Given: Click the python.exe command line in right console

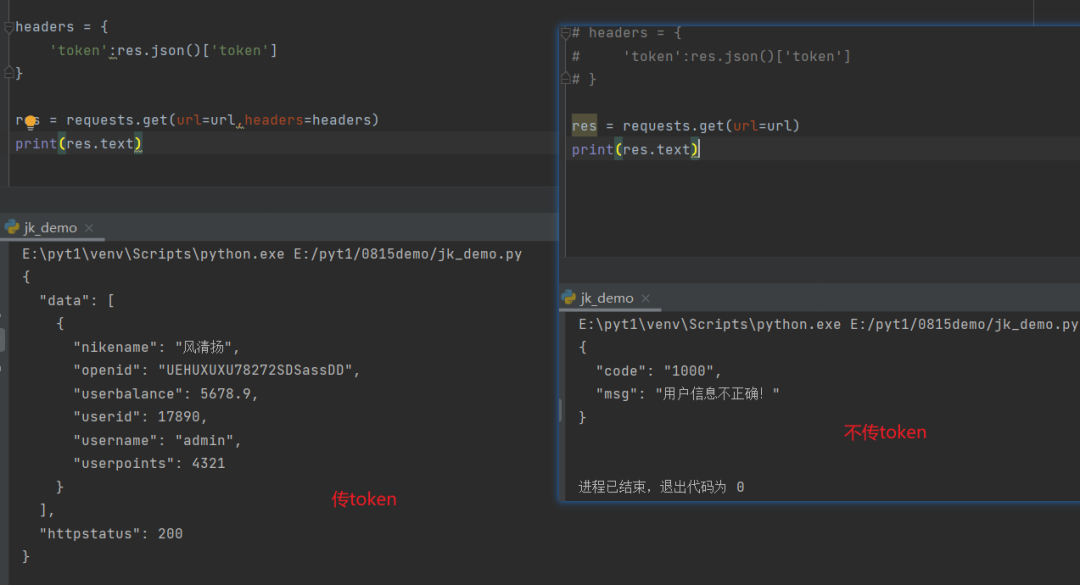Looking at the screenshot, I should tap(829, 325).
